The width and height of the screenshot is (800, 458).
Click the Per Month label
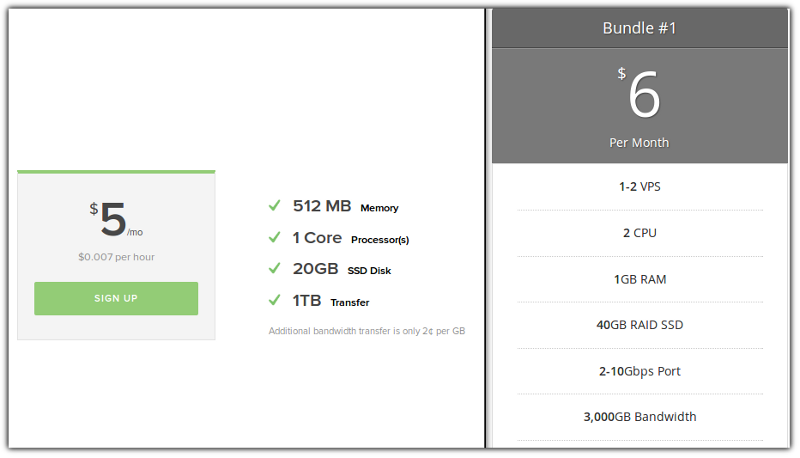click(639, 142)
